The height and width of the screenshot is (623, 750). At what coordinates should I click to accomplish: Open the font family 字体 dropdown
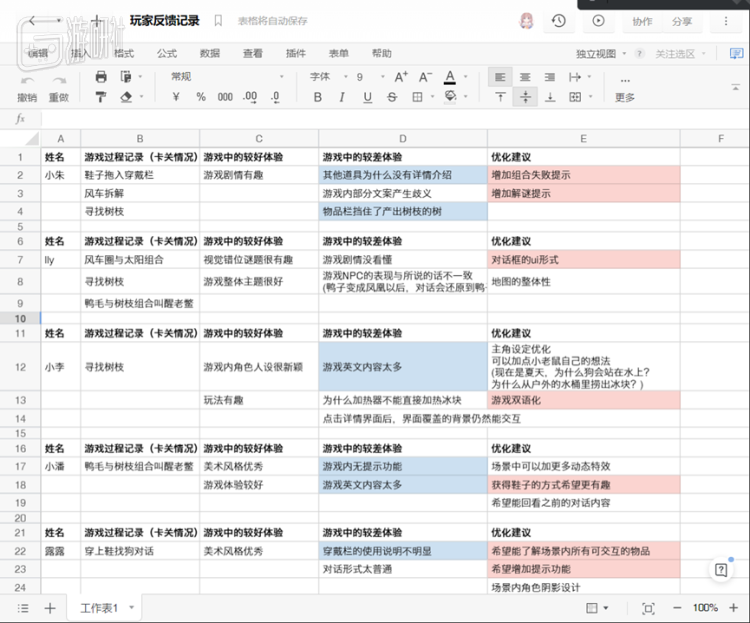329,77
